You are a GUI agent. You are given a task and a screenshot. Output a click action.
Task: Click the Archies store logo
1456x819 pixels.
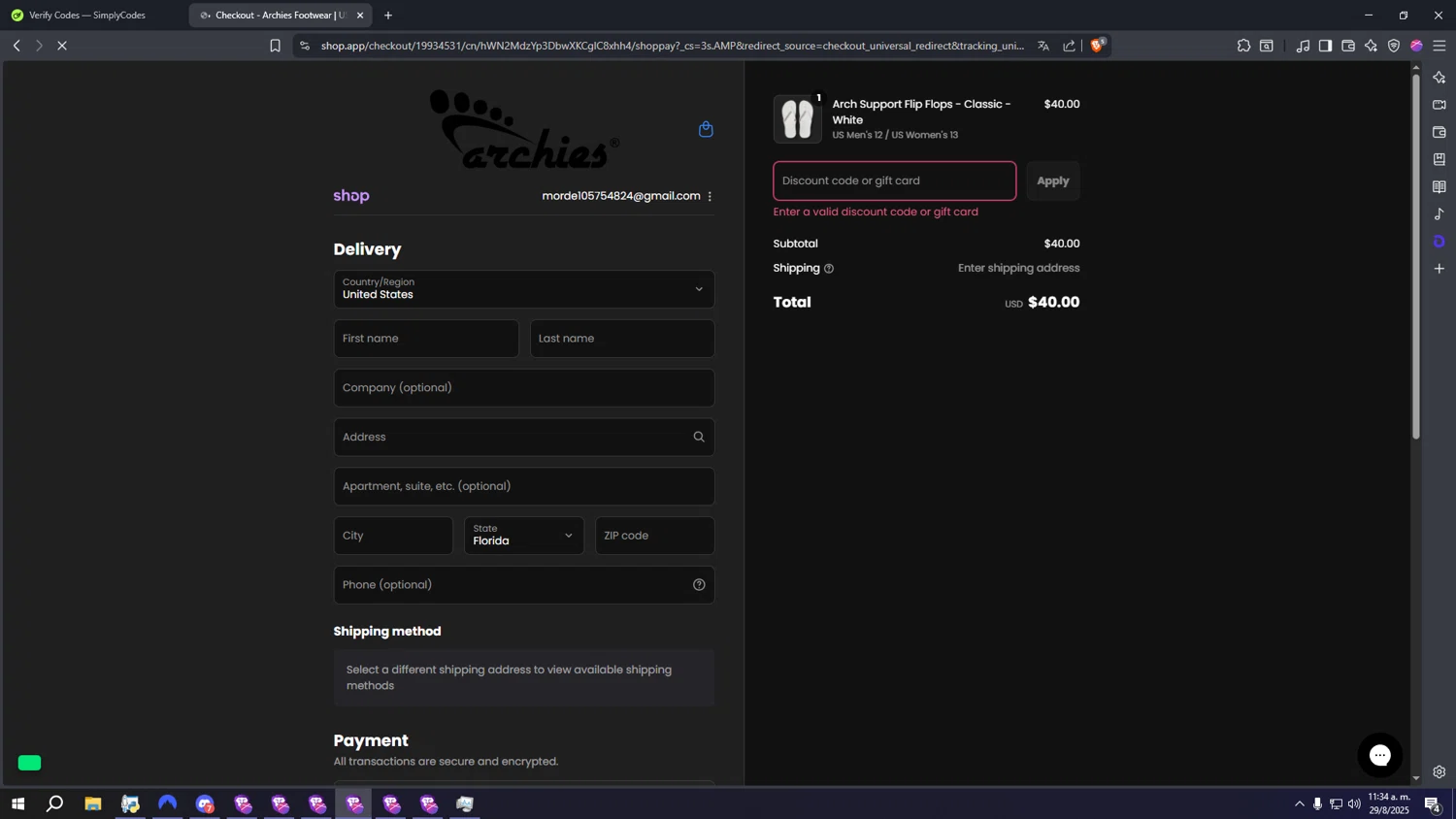pyautogui.click(x=524, y=129)
